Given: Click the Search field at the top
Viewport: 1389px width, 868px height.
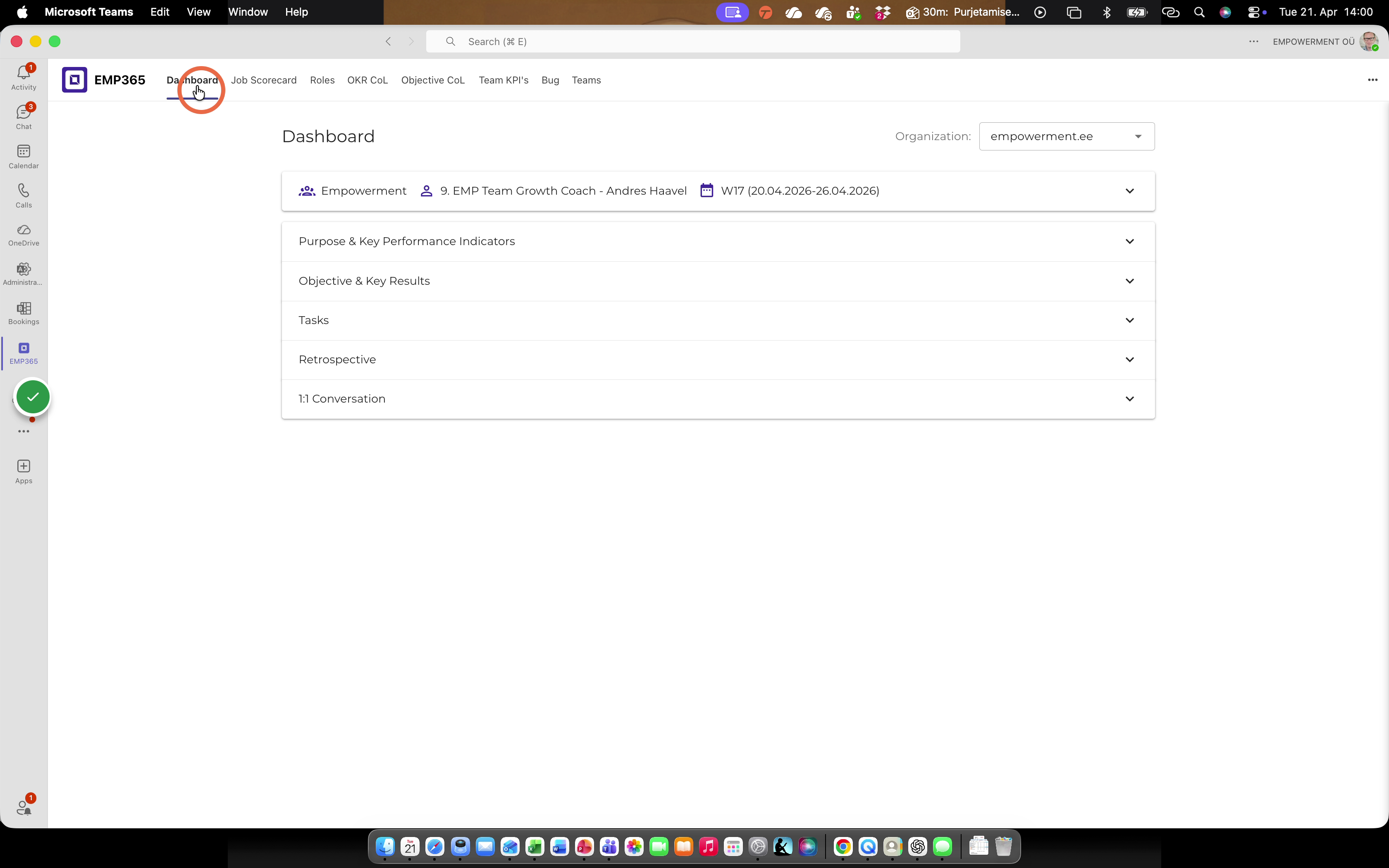Looking at the screenshot, I should pyautogui.click(x=693, y=41).
